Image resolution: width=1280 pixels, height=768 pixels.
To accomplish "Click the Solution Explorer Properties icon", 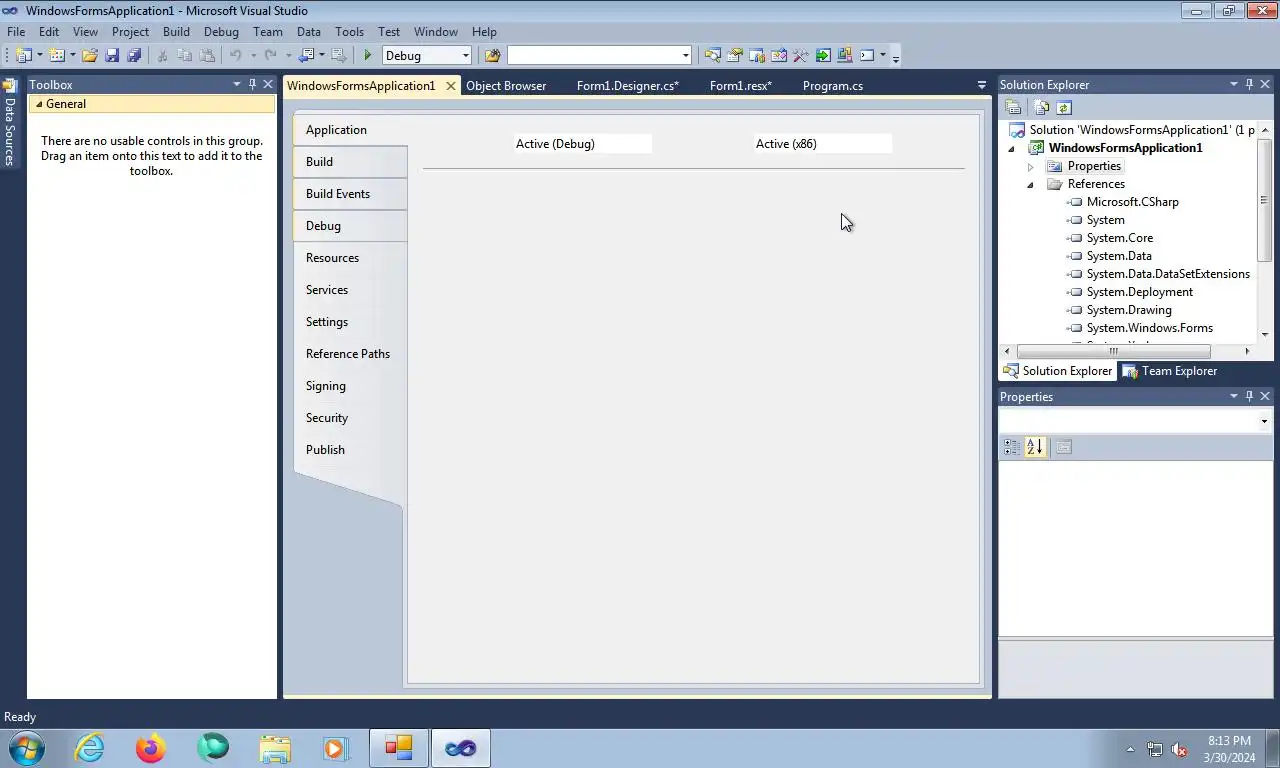I will [x=1012, y=107].
